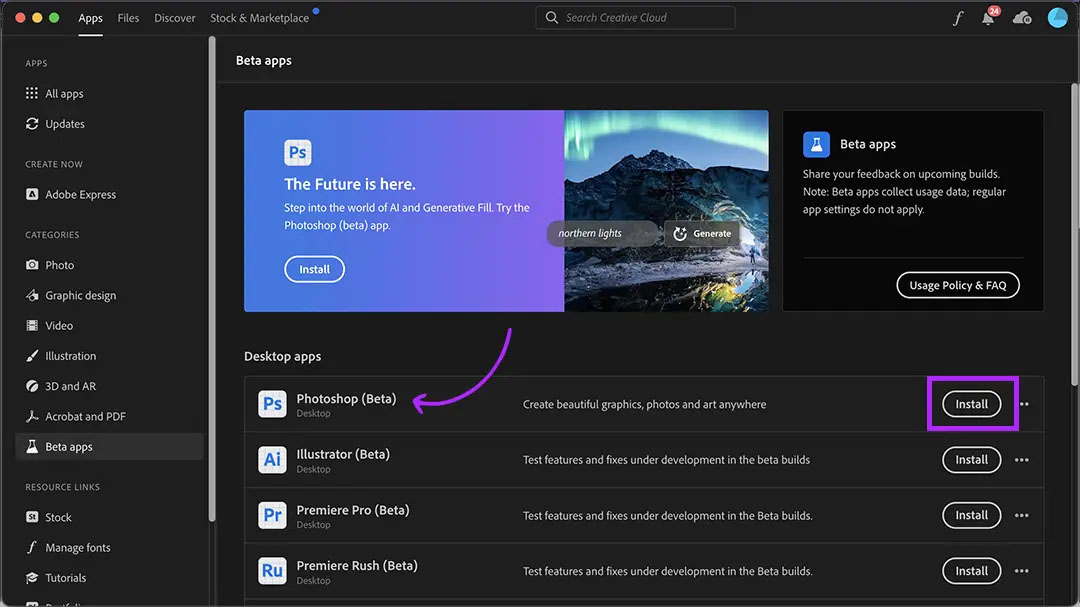Click the Updates refresh icon

click(32, 123)
